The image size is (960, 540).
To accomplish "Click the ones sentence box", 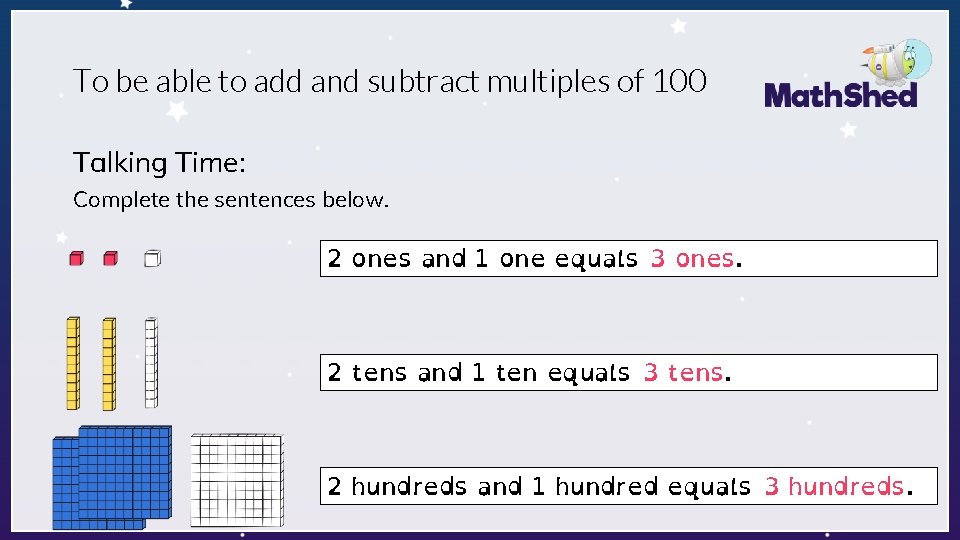I will tap(628, 258).
